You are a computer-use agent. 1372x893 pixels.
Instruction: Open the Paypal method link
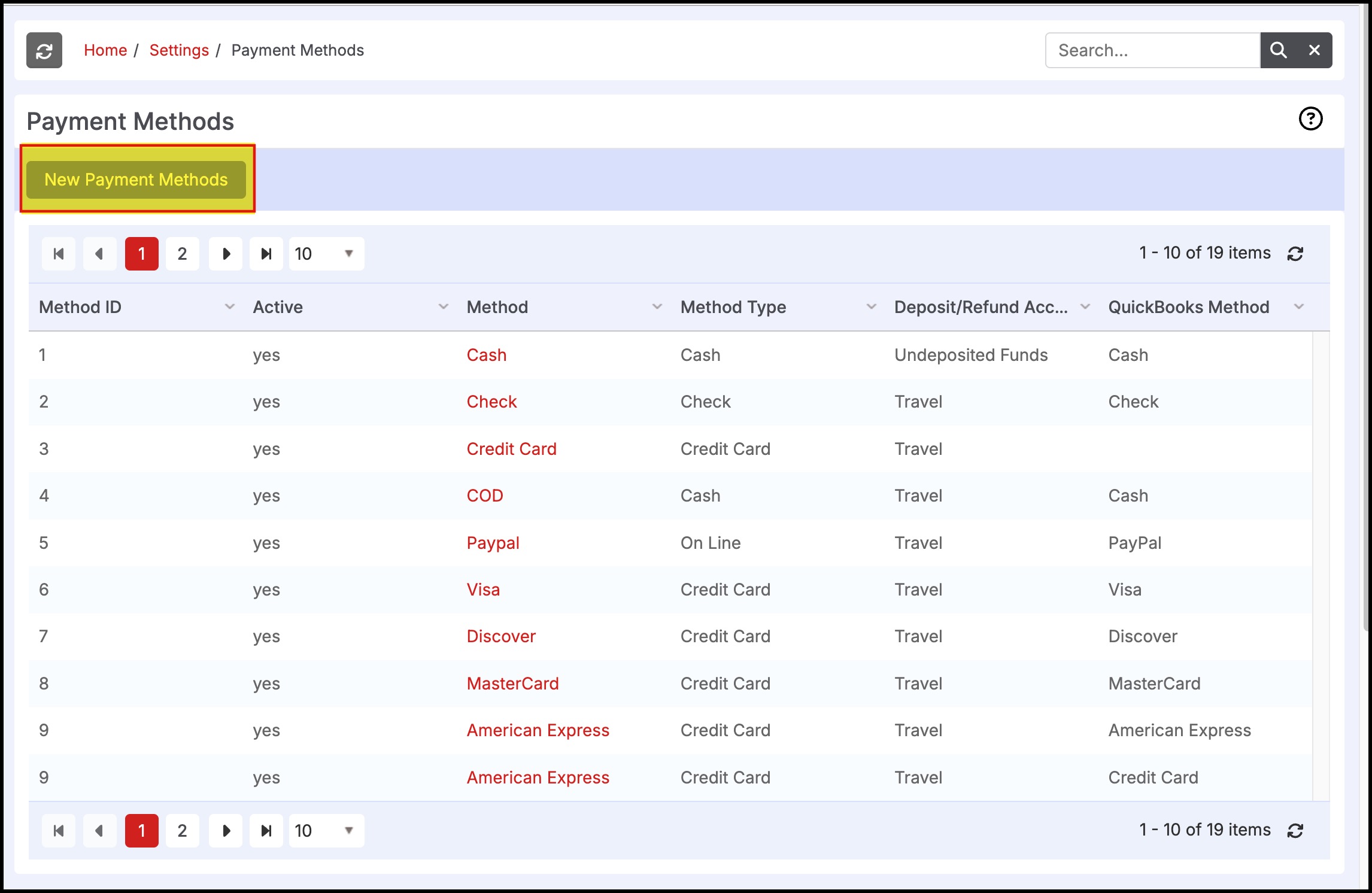pos(493,543)
